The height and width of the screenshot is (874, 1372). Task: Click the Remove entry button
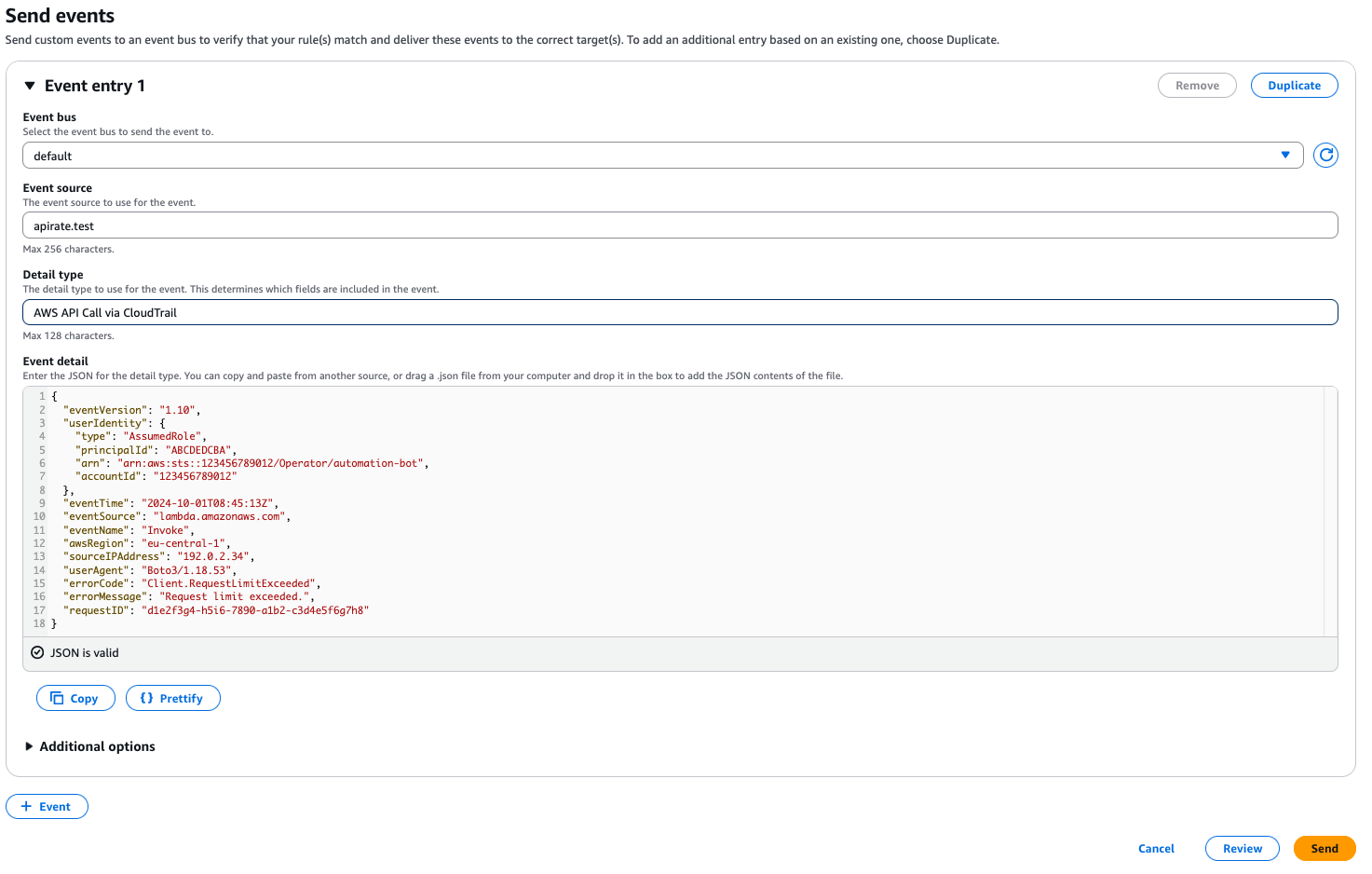1197,86
